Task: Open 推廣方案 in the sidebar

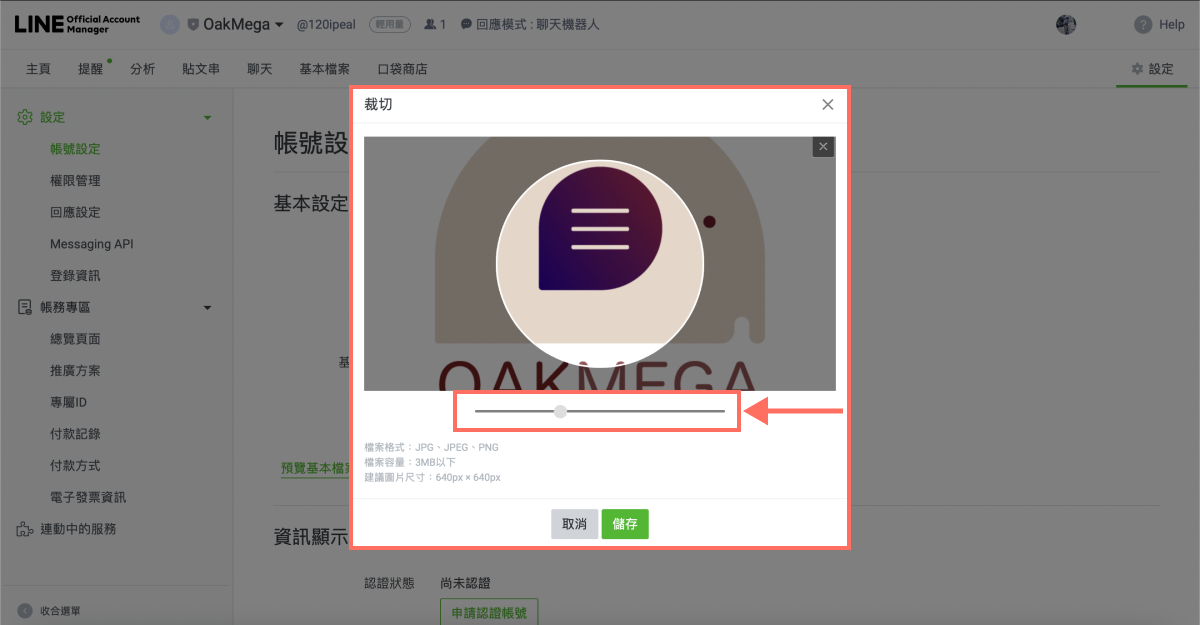Action: coord(75,371)
